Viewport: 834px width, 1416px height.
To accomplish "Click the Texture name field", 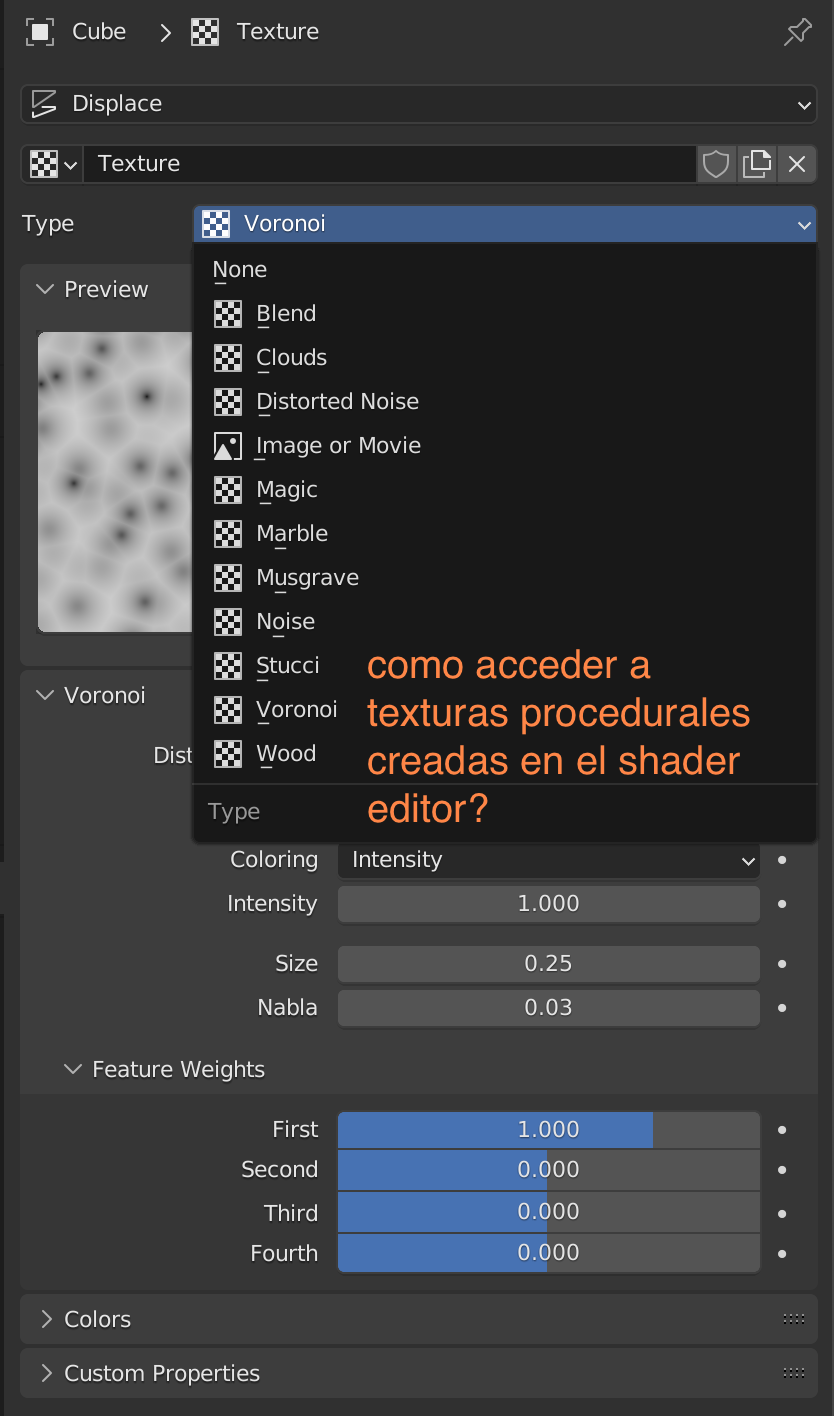I will [x=389, y=164].
